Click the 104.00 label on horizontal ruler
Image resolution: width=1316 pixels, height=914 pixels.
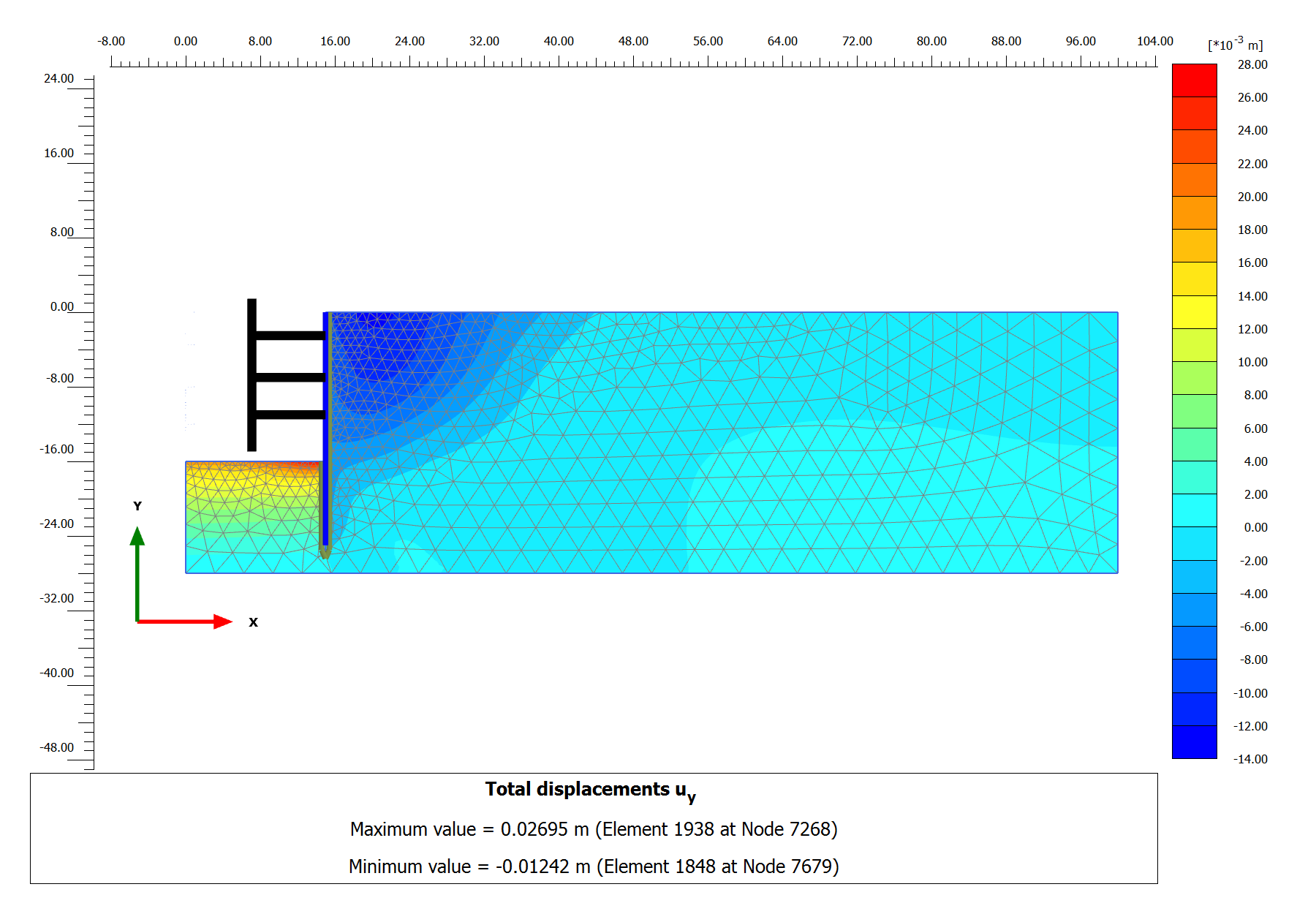coord(1154,41)
